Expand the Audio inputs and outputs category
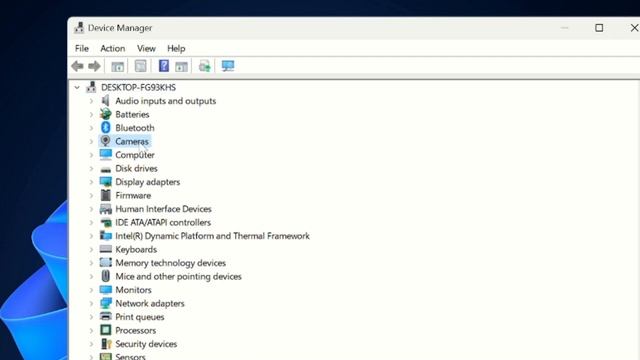This screenshot has width=640, height=360. coord(91,101)
